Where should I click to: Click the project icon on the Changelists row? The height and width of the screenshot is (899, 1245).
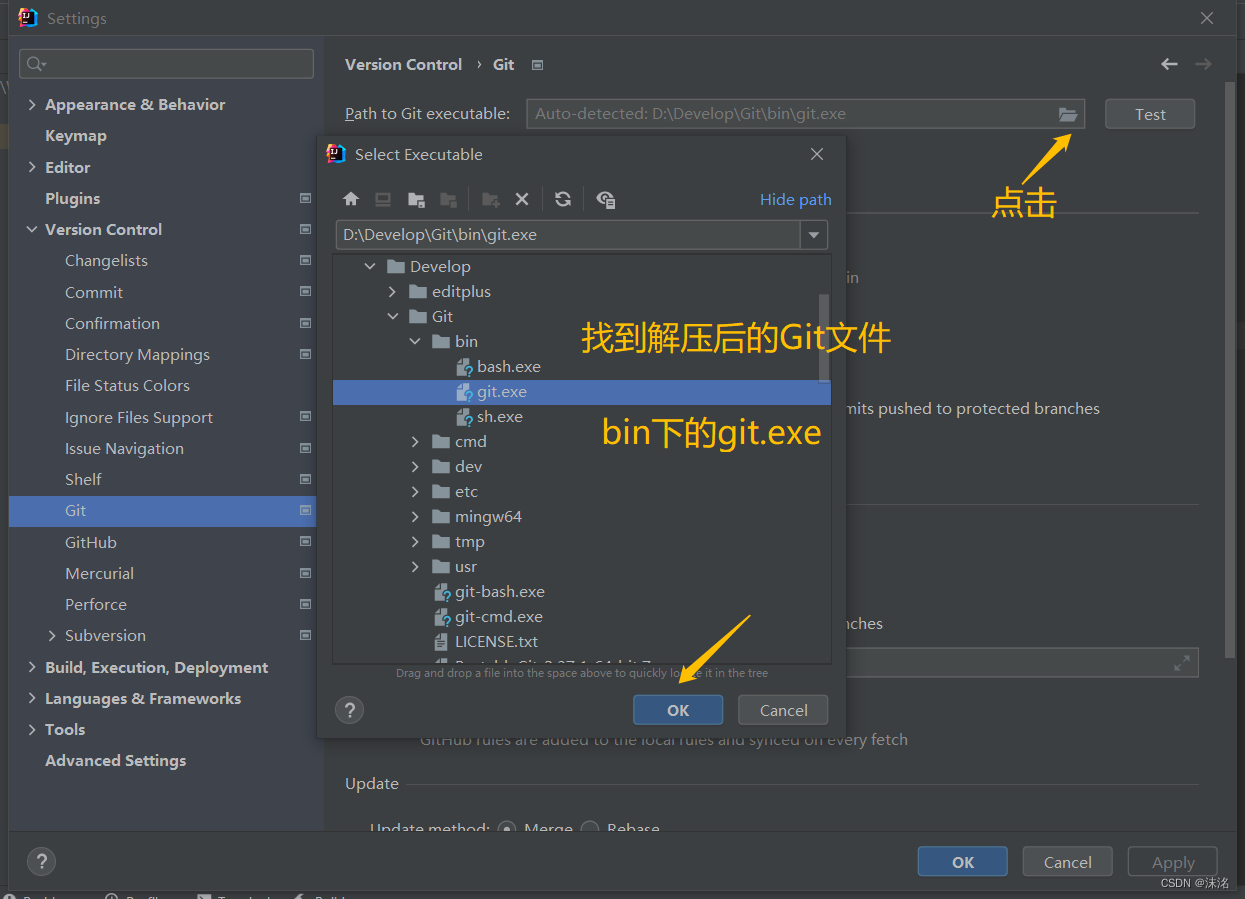305,260
